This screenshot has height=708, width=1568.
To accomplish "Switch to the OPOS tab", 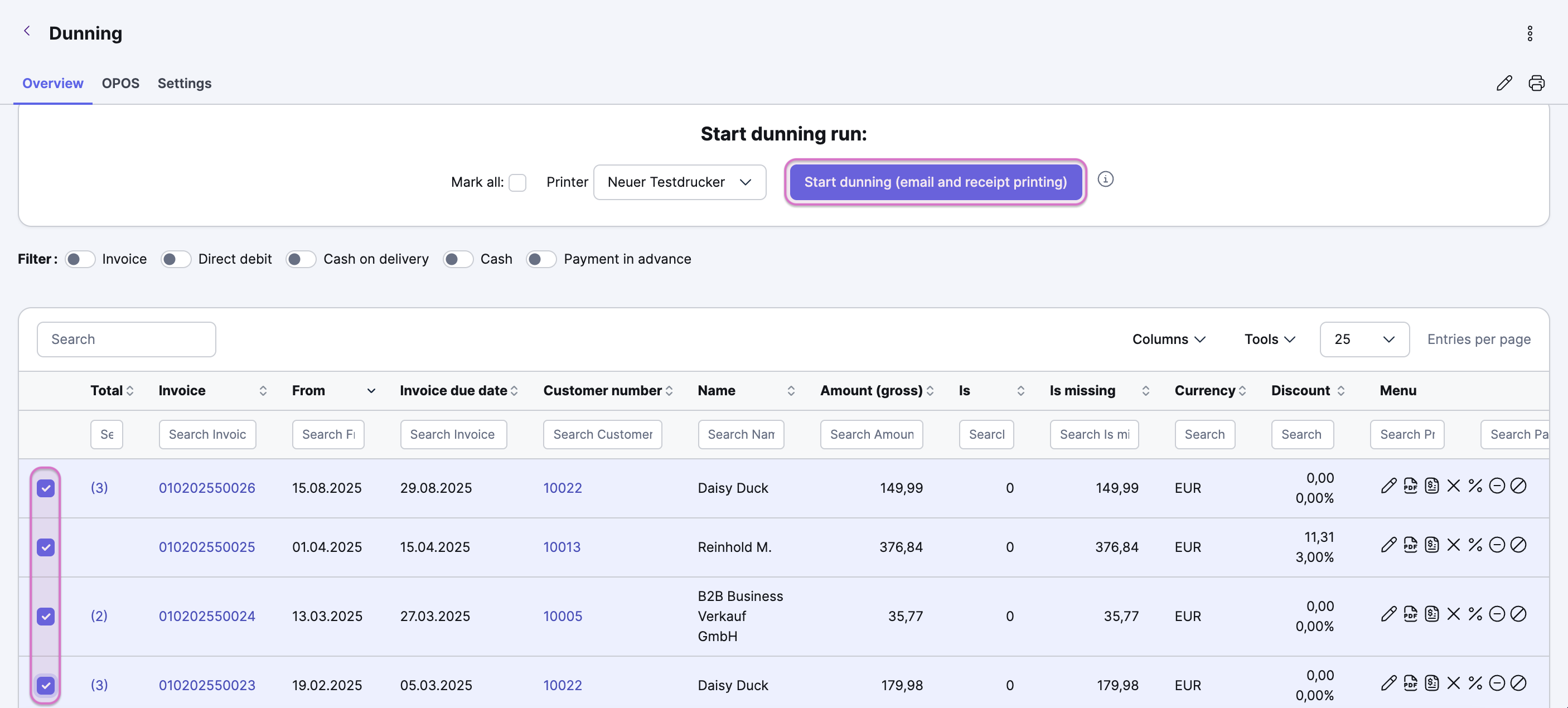I will pyautogui.click(x=120, y=84).
